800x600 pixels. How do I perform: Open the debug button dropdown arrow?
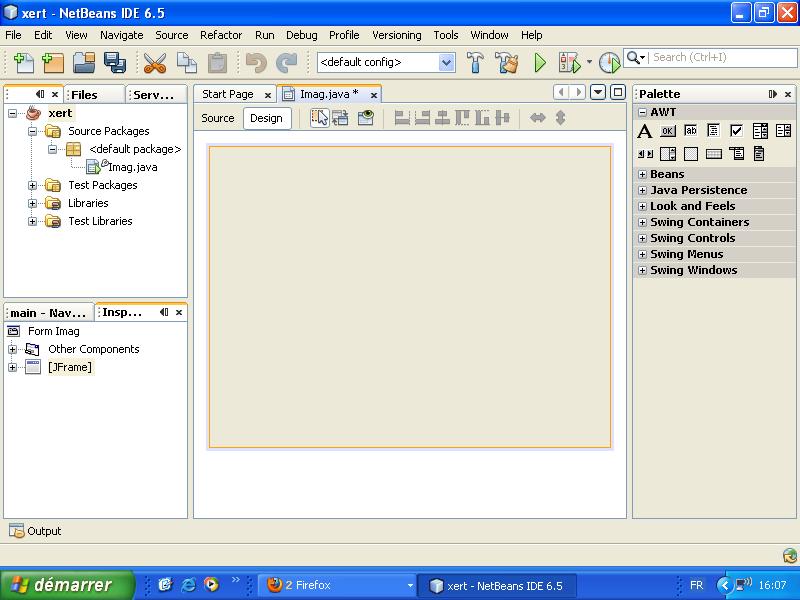click(x=589, y=62)
